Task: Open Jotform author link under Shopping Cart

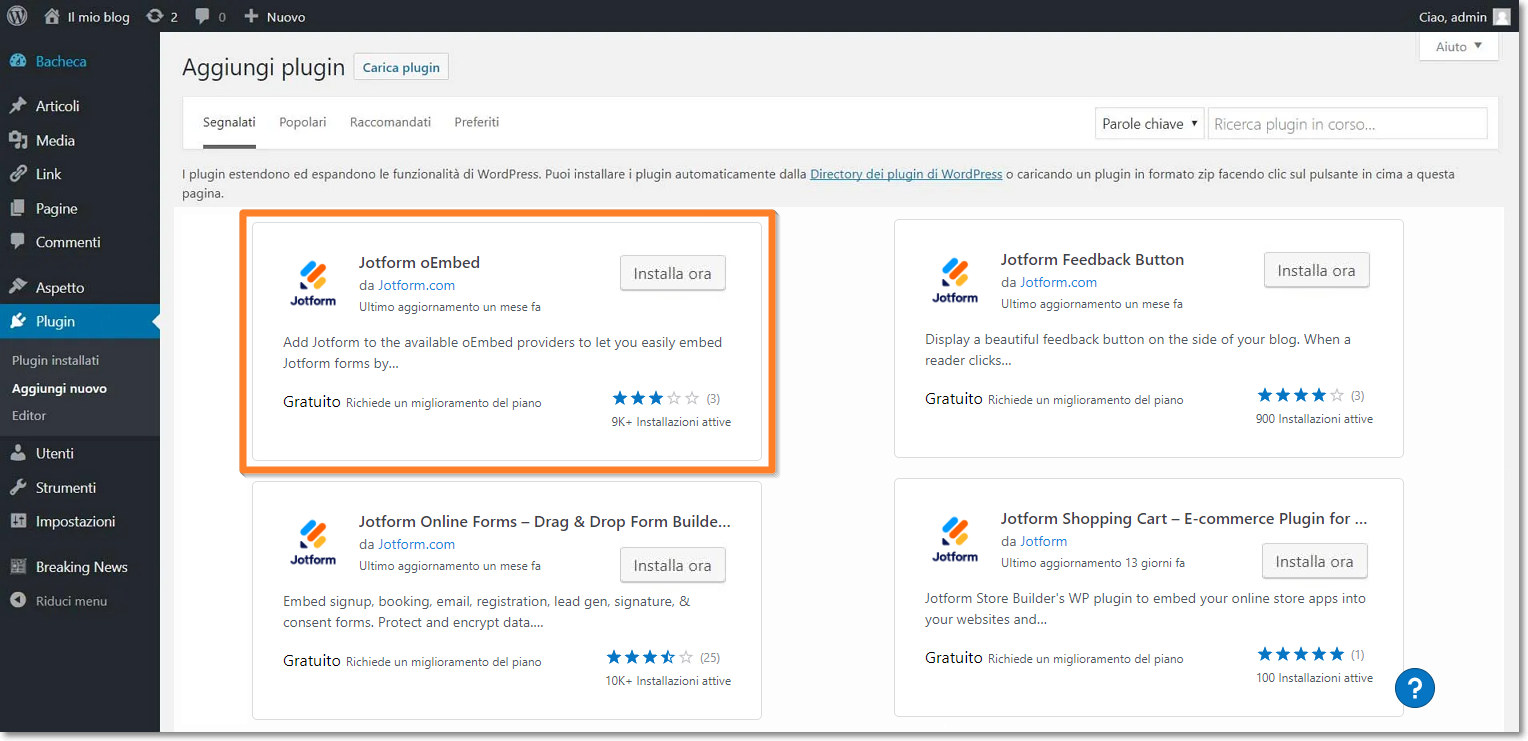Action: [1044, 541]
